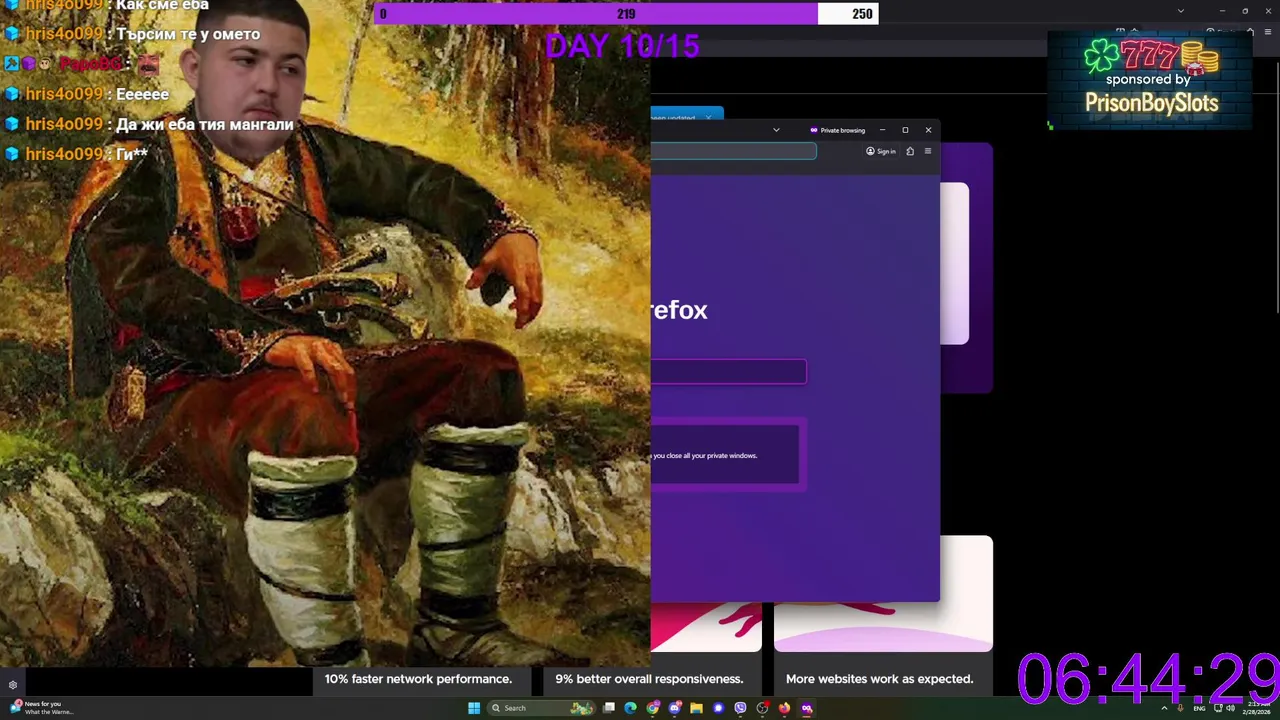Click the 219 of 250 goal progress bar

(x=626, y=14)
